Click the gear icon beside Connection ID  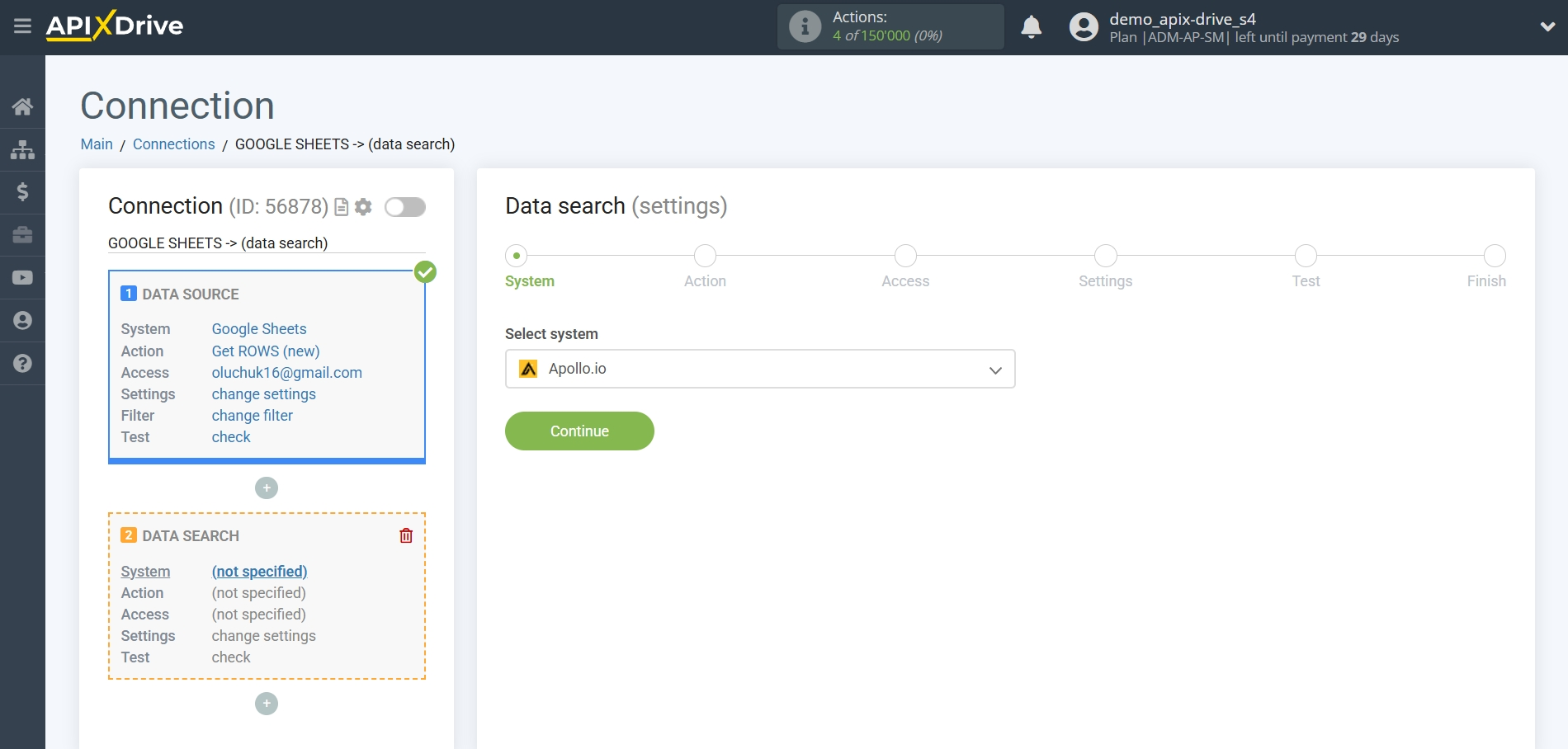[x=362, y=207]
